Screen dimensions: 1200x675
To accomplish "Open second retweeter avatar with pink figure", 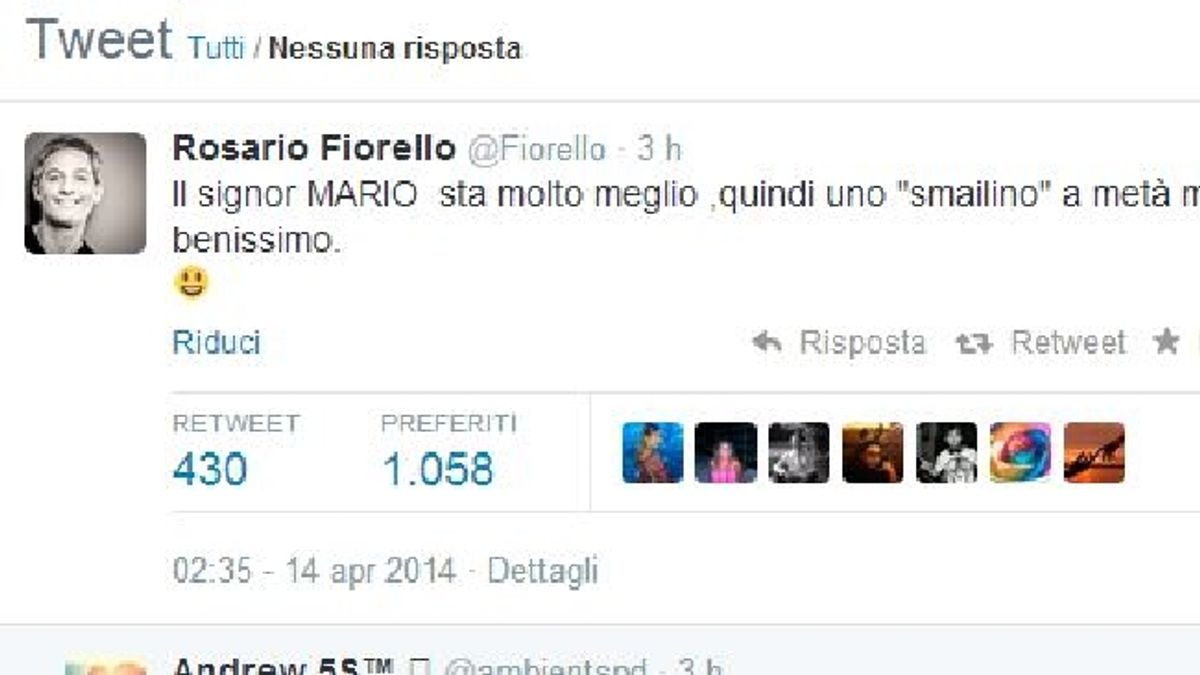I will tap(726, 452).
